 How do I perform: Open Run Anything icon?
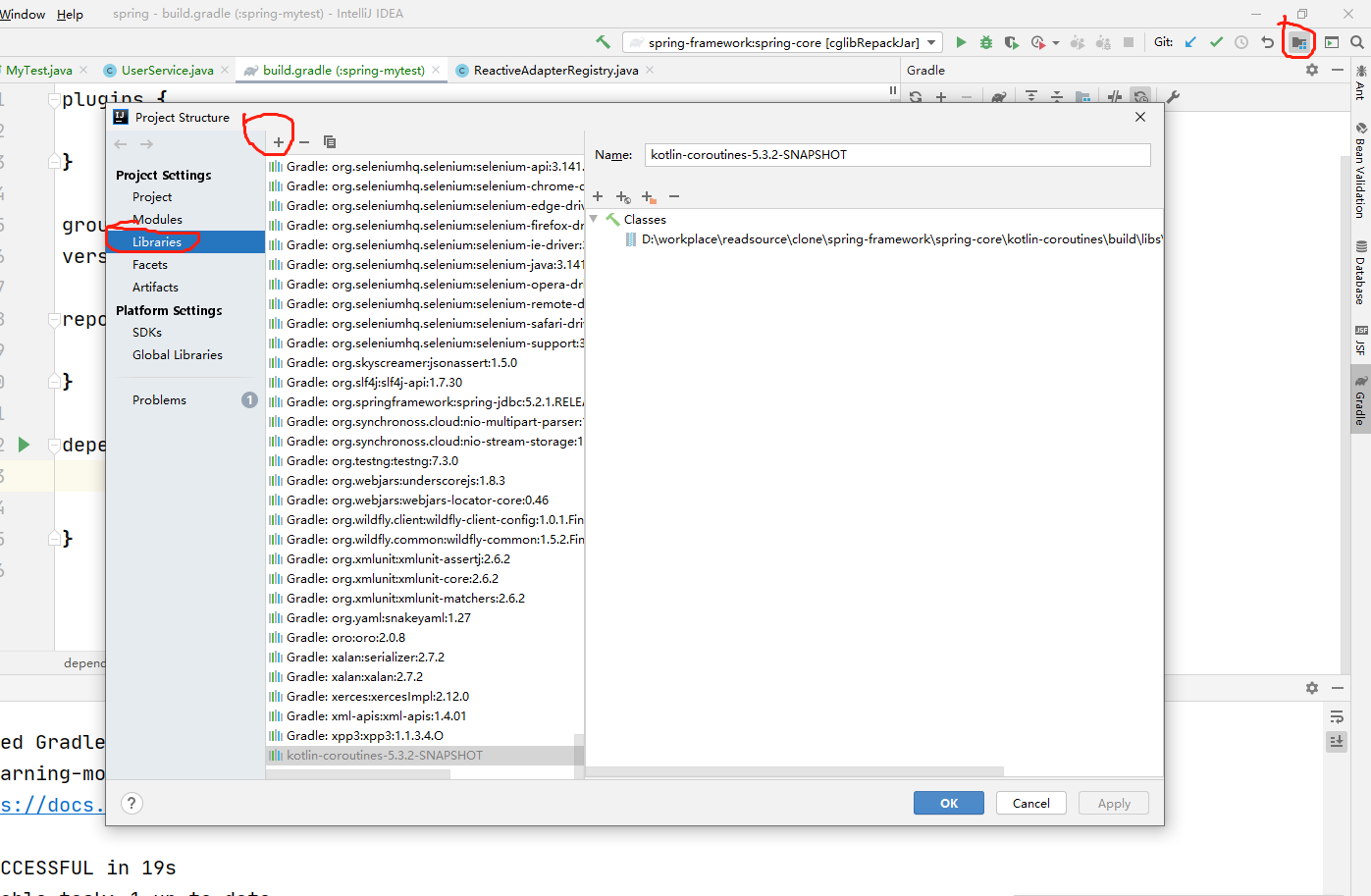coord(1332,42)
